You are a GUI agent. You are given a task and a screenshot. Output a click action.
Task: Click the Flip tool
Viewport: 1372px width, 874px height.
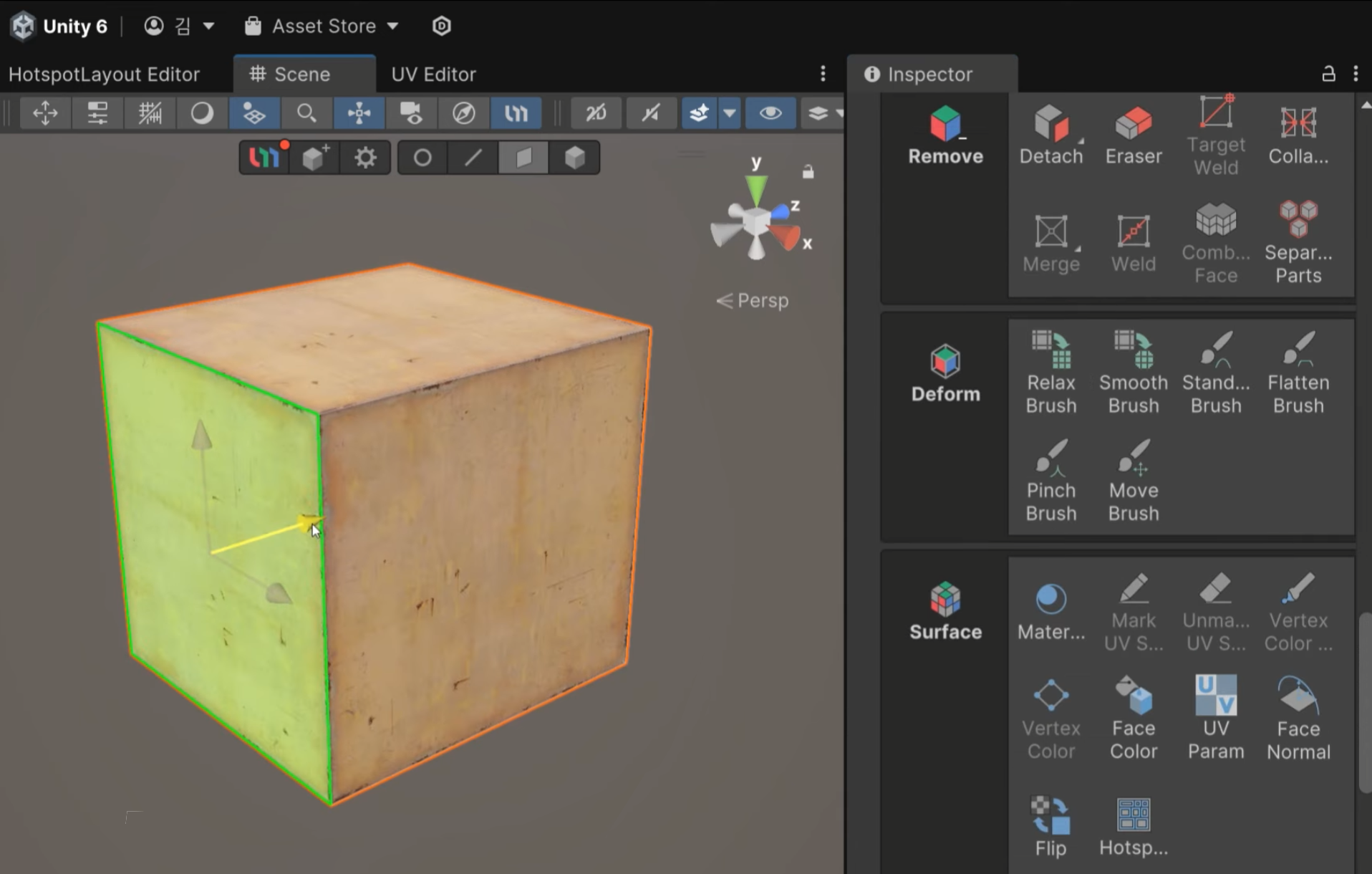pyautogui.click(x=1050, y=827)
